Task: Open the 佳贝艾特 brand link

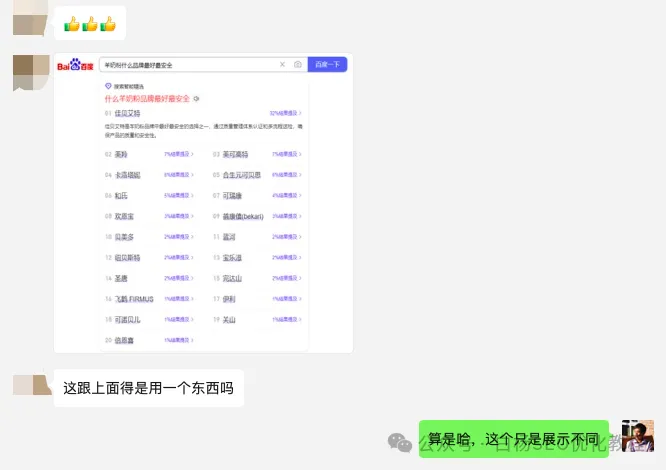Action: click(129, 114)
